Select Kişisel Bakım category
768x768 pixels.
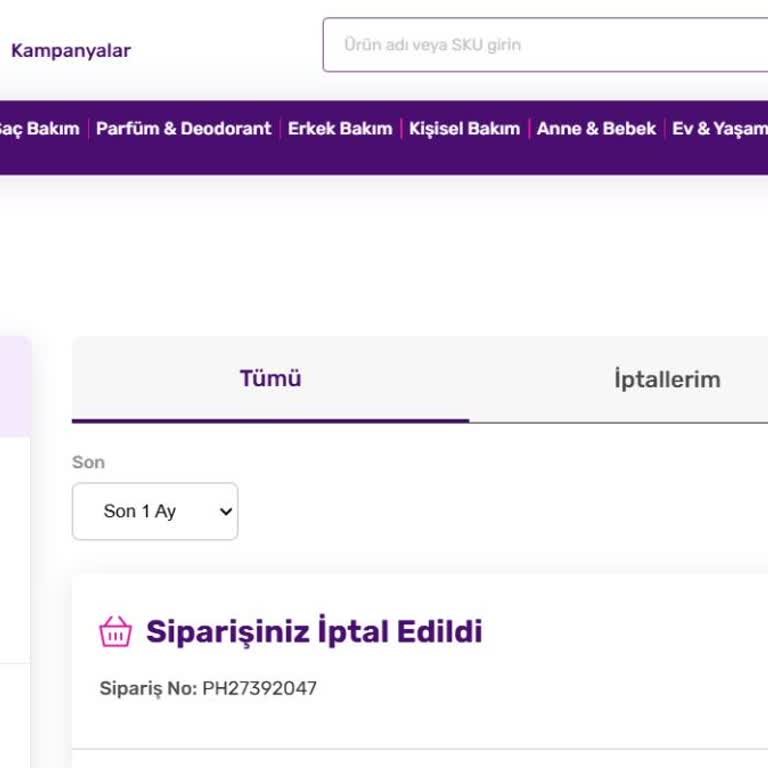[464, 128]
